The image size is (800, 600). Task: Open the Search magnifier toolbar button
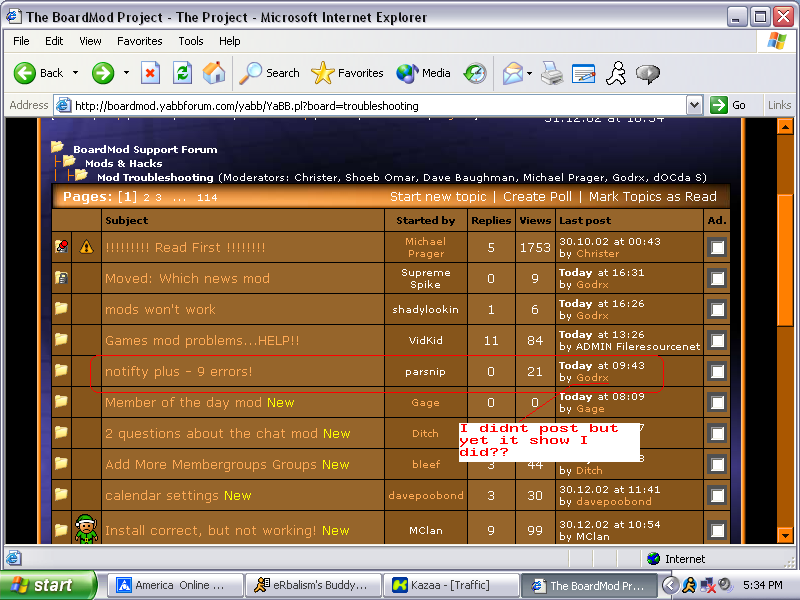(269, 73)
